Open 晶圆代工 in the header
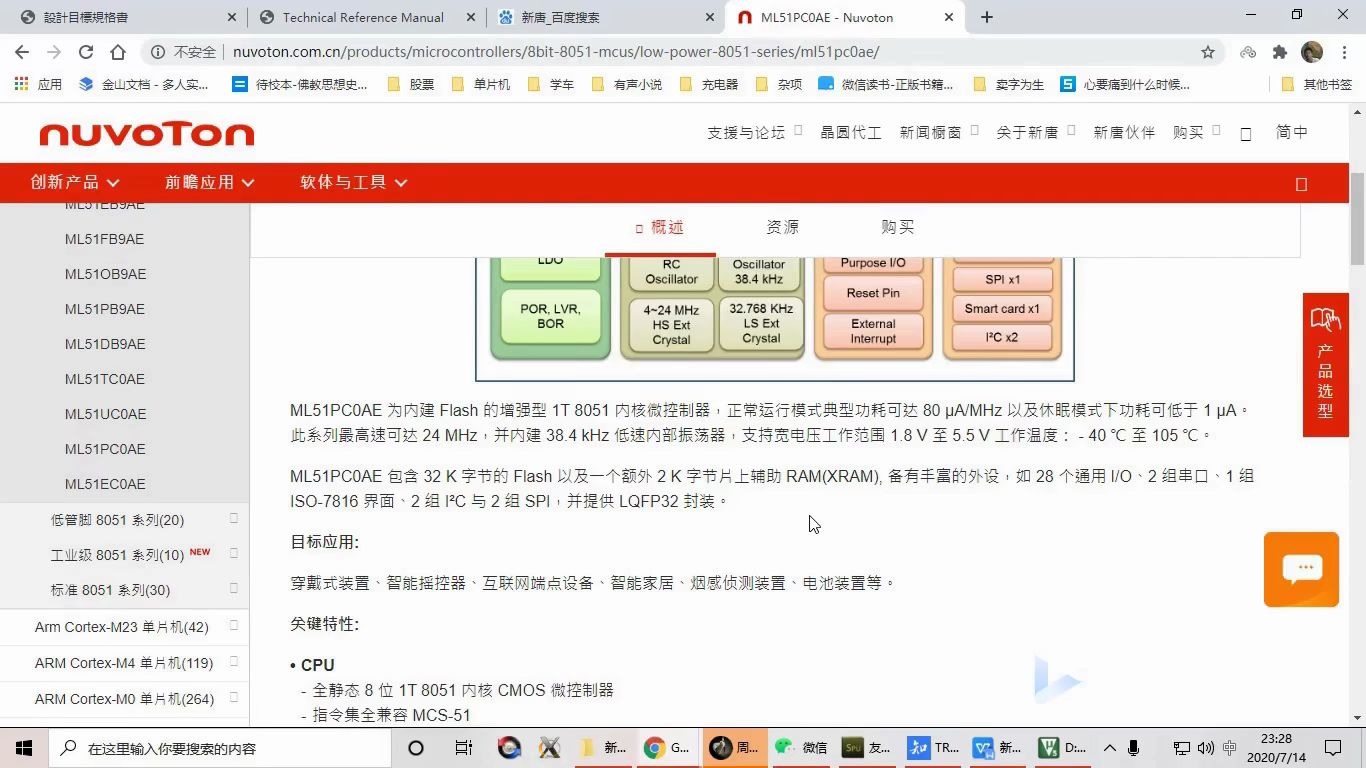The image size is (1366, 768). [851, 132]
